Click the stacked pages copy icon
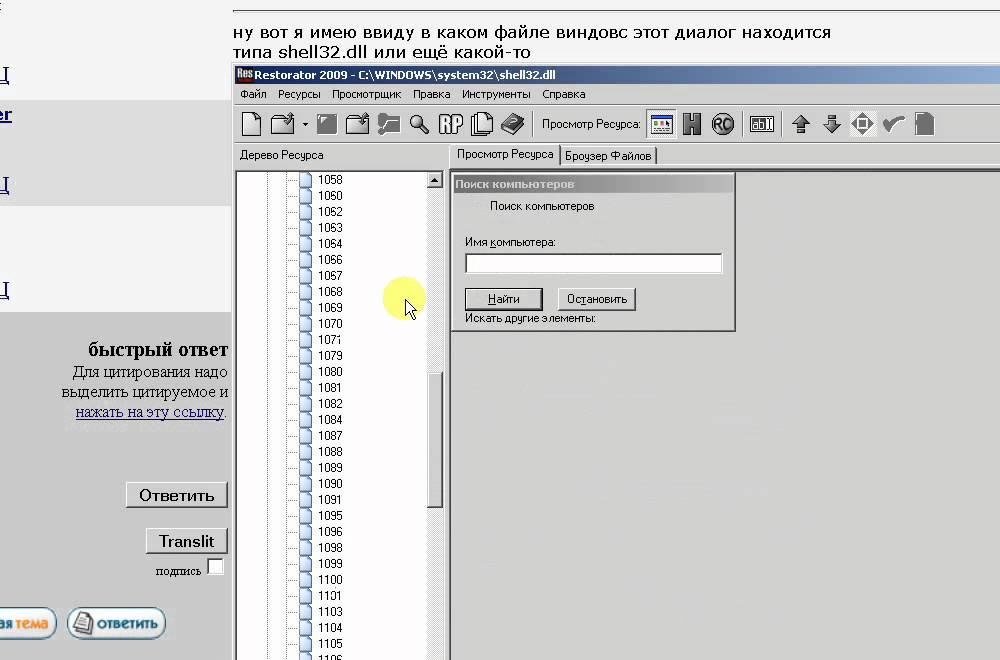The width and height of the screenshot is (1000, 660). tap(482, 124)
